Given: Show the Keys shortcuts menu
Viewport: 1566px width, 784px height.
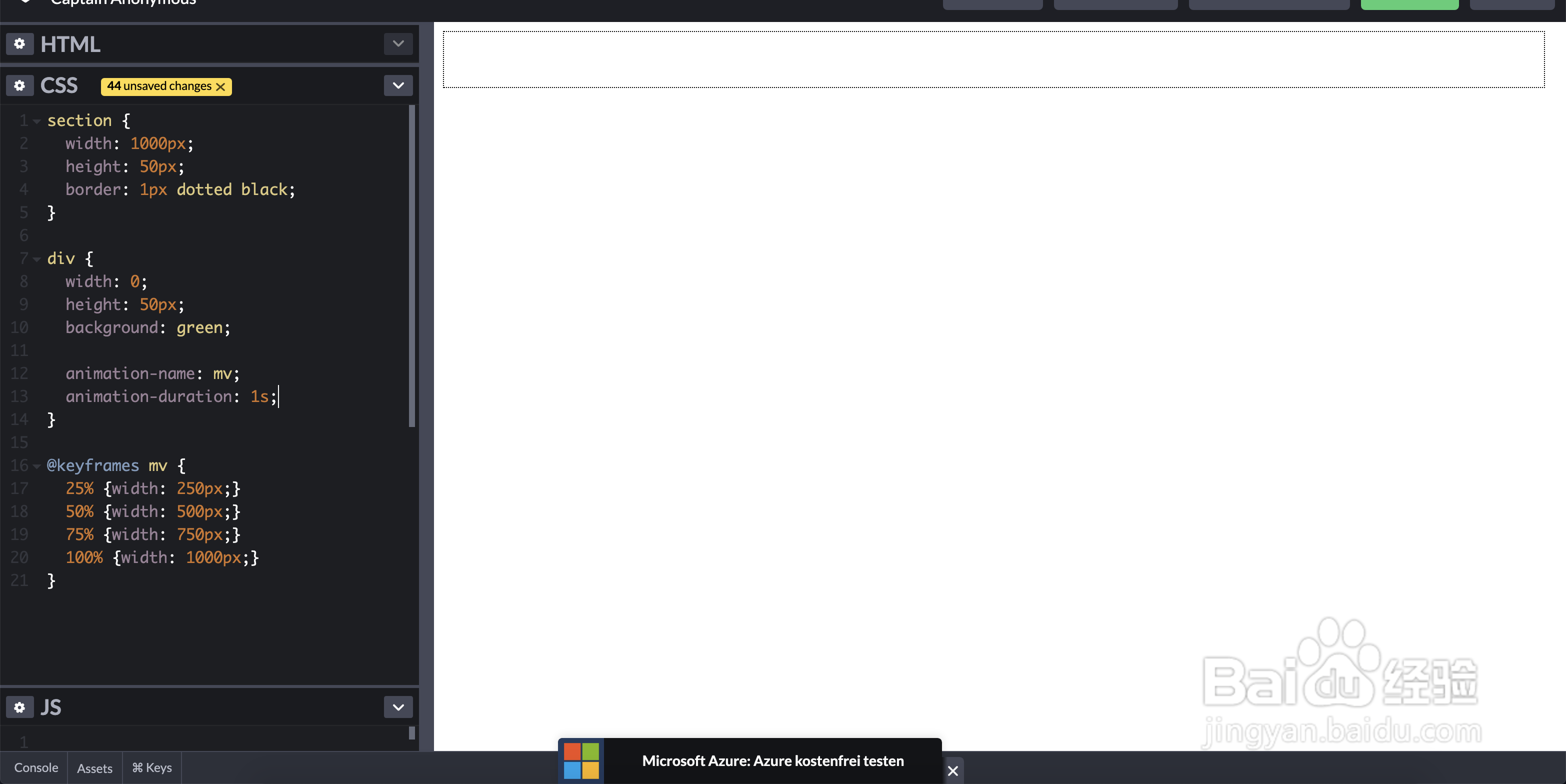Looking at the screenshot, I should pos(152,768).
